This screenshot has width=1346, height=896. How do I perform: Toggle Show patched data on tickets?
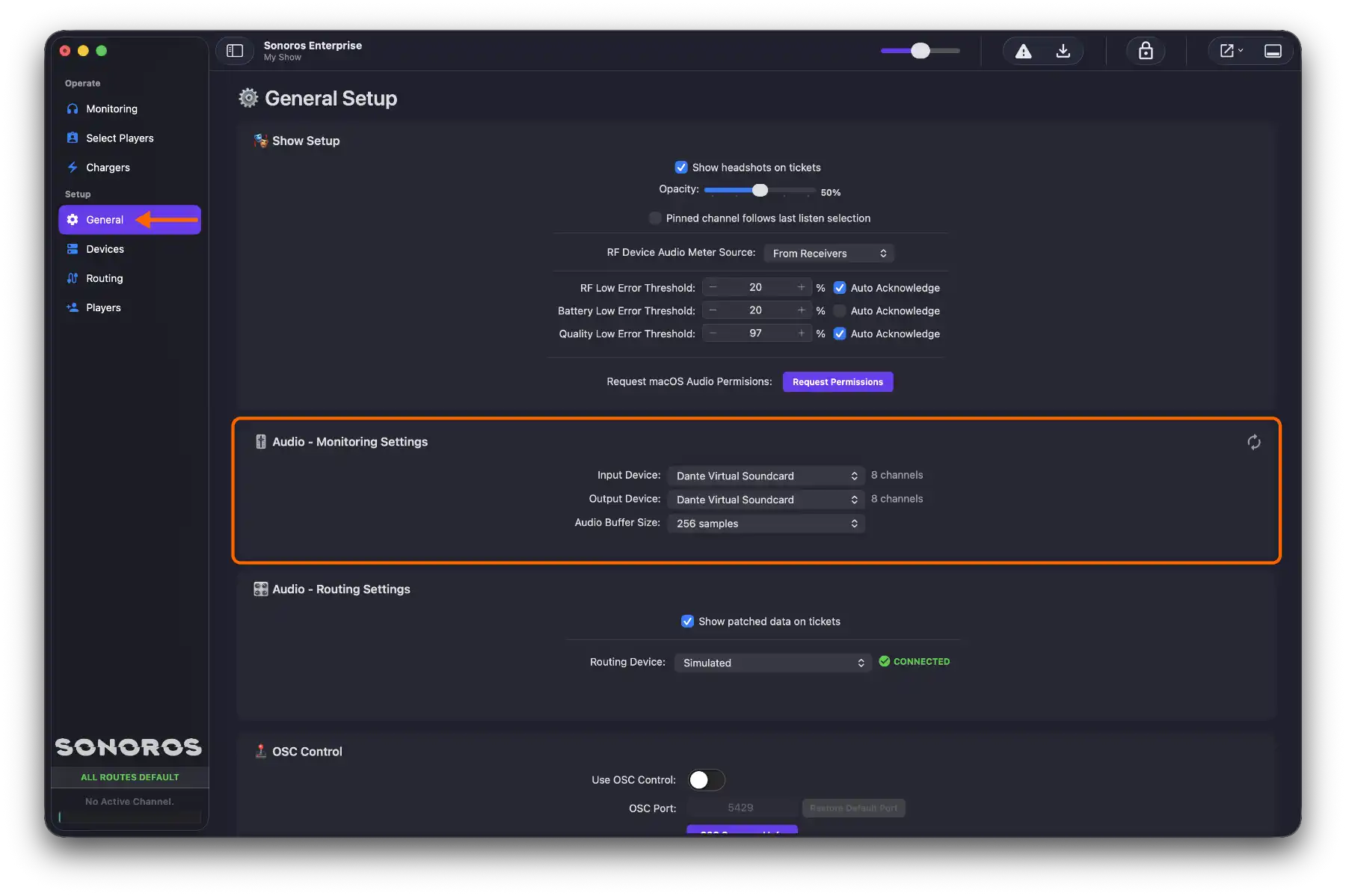687,622
